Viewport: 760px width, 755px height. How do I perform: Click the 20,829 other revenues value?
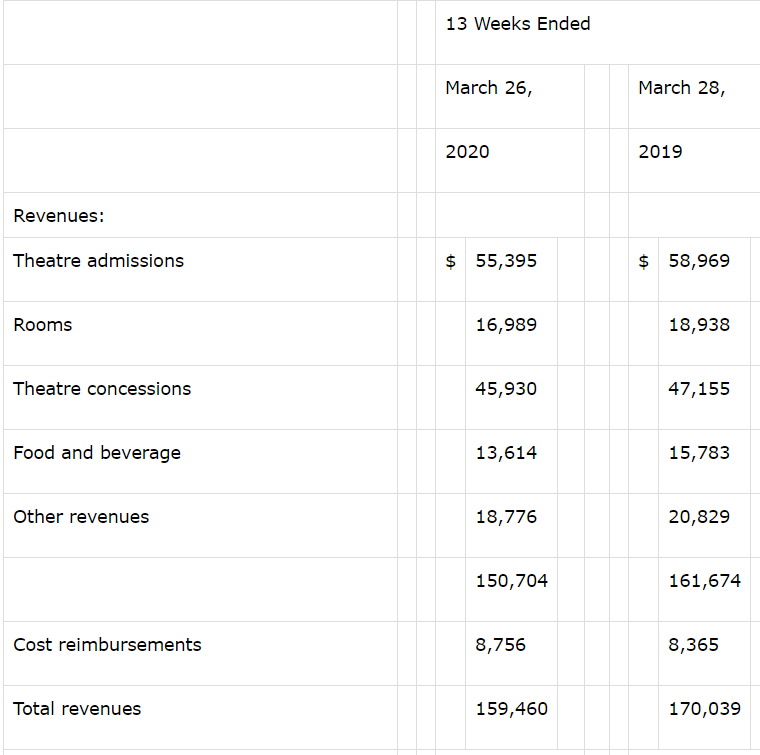click(x=699, y=517)
